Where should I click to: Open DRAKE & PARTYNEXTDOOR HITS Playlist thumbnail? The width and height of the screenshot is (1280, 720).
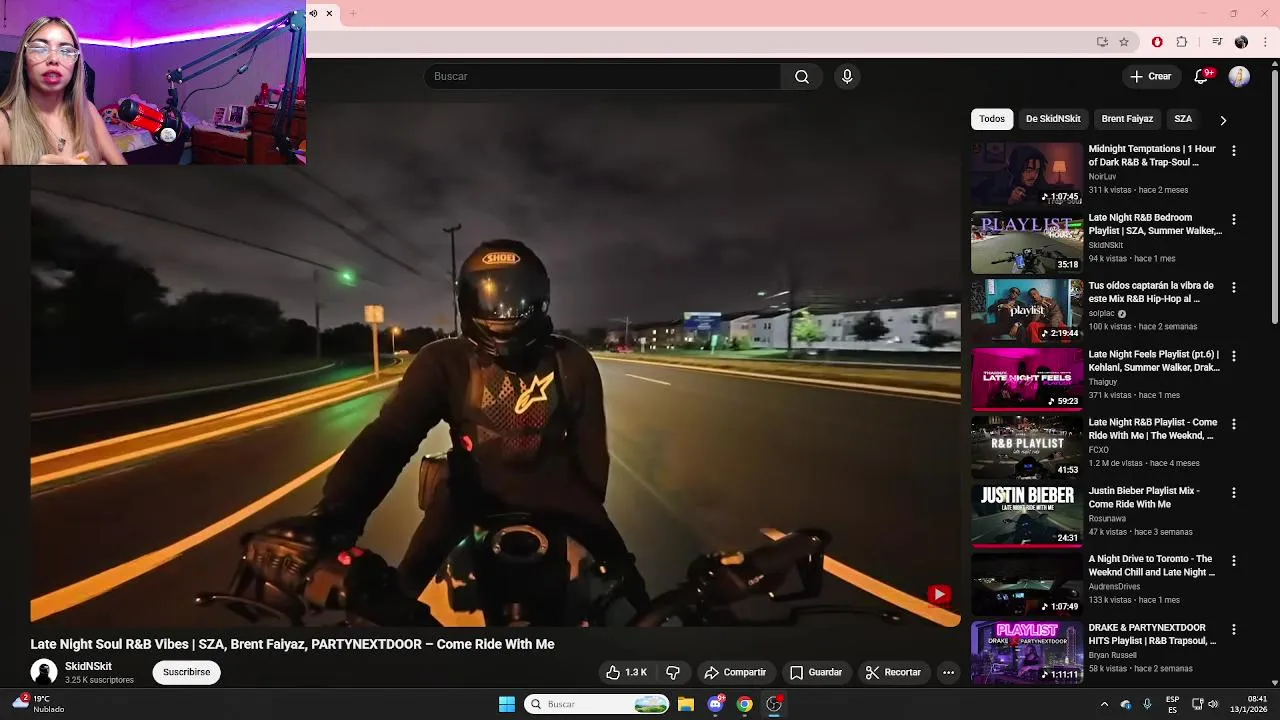coord(1027,653)
